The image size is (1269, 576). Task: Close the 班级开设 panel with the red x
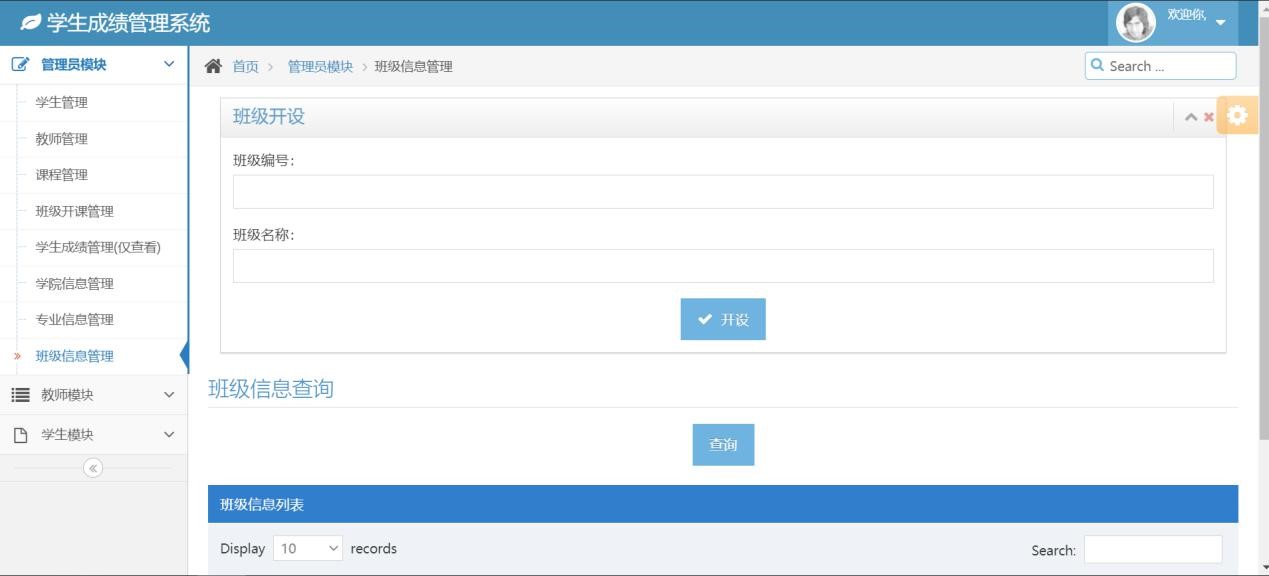pyautogui.click(x=1209, y=117)
